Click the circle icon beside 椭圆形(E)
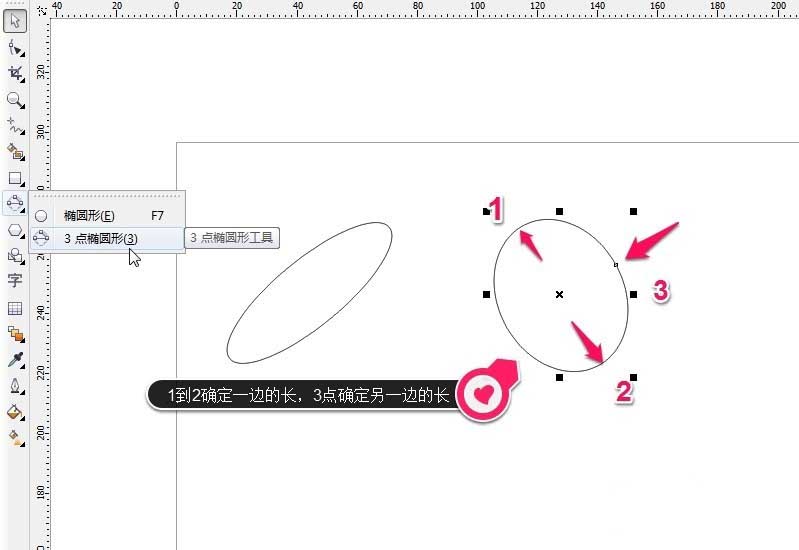This screenshot has height=550, width=799. [41, 216]
